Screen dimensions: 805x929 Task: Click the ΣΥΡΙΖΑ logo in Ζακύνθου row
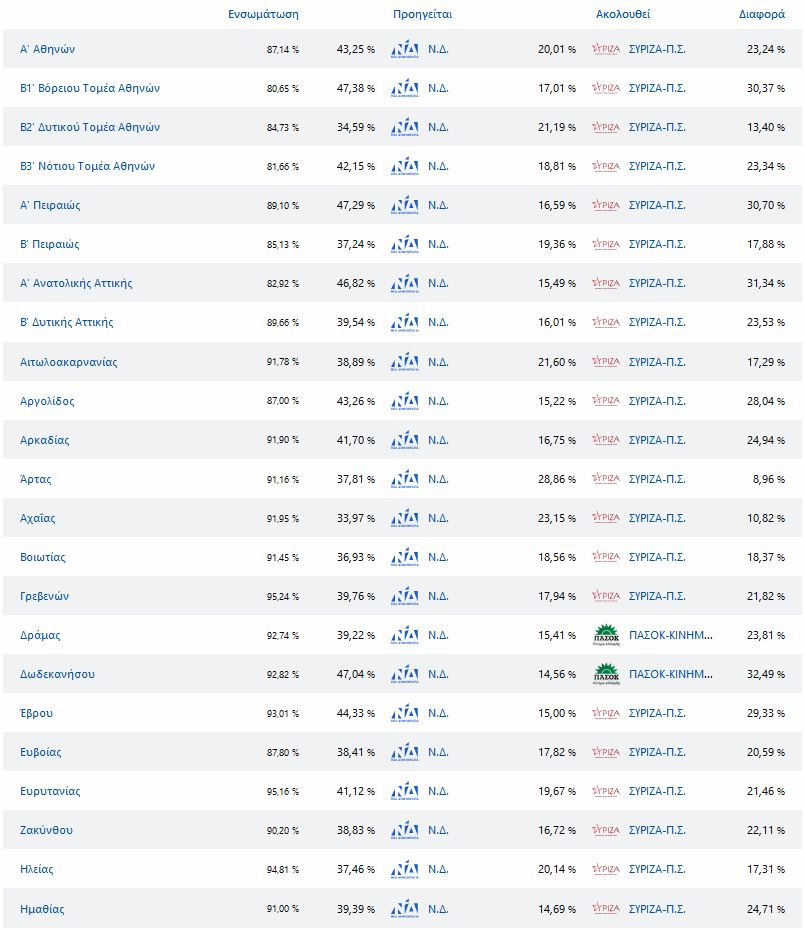tap(606, 830)
